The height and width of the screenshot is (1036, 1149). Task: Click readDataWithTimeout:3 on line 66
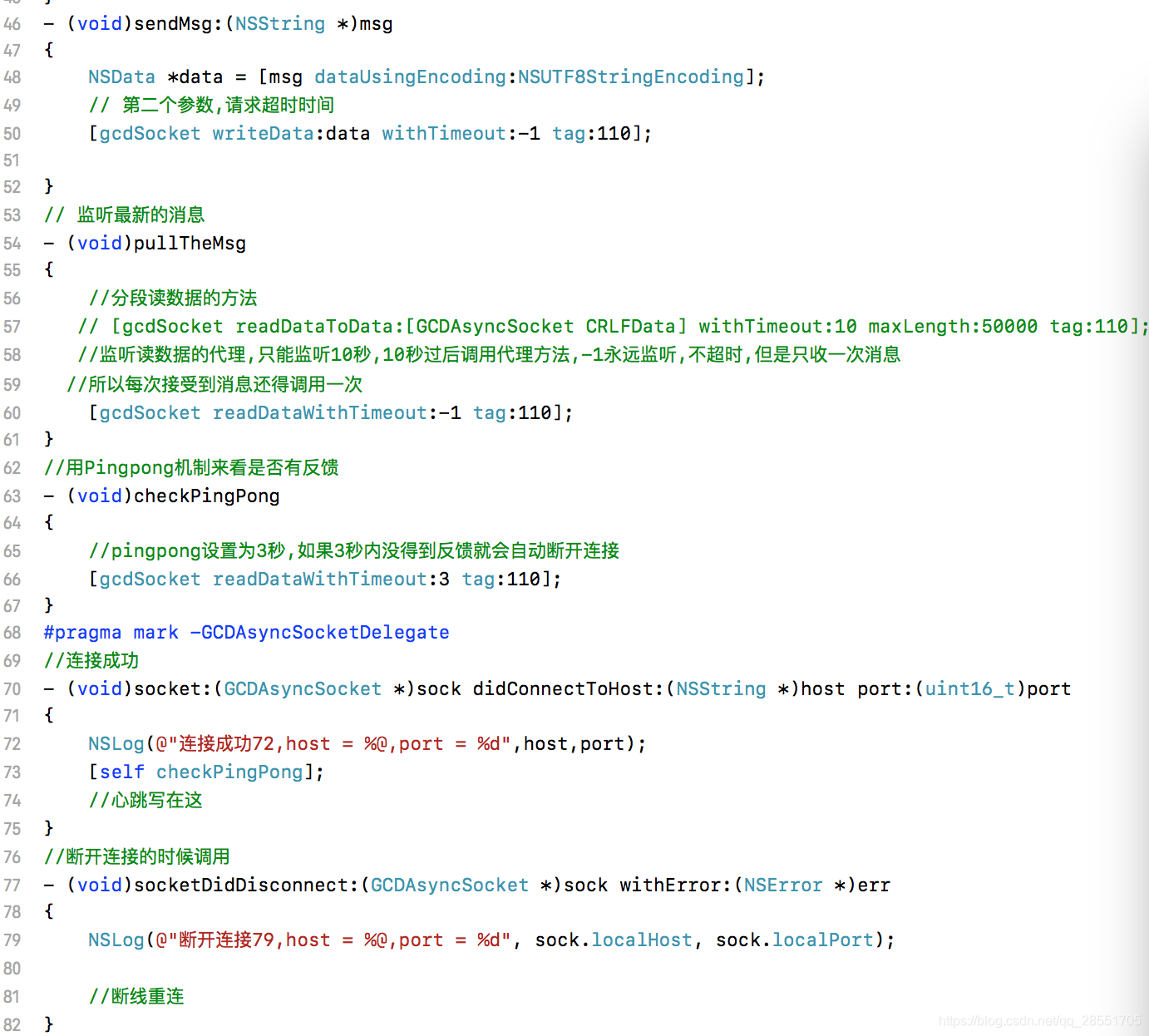pos(331,580)
